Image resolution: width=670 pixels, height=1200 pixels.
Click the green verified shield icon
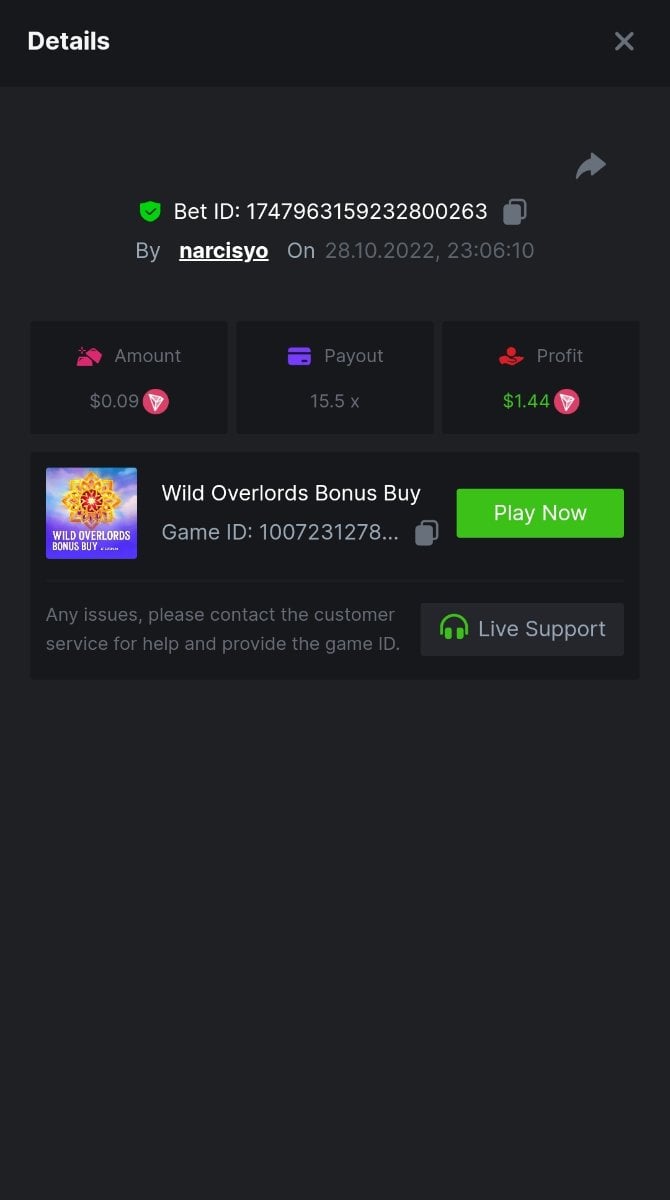tap(150, 211)
